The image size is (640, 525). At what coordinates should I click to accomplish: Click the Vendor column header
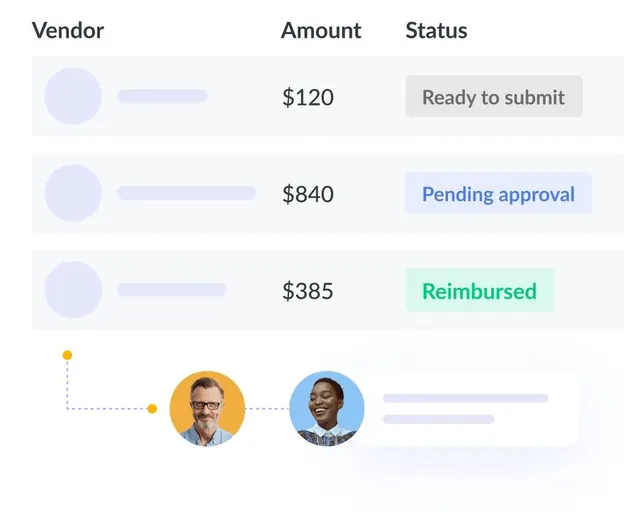[x=68, y=31]
